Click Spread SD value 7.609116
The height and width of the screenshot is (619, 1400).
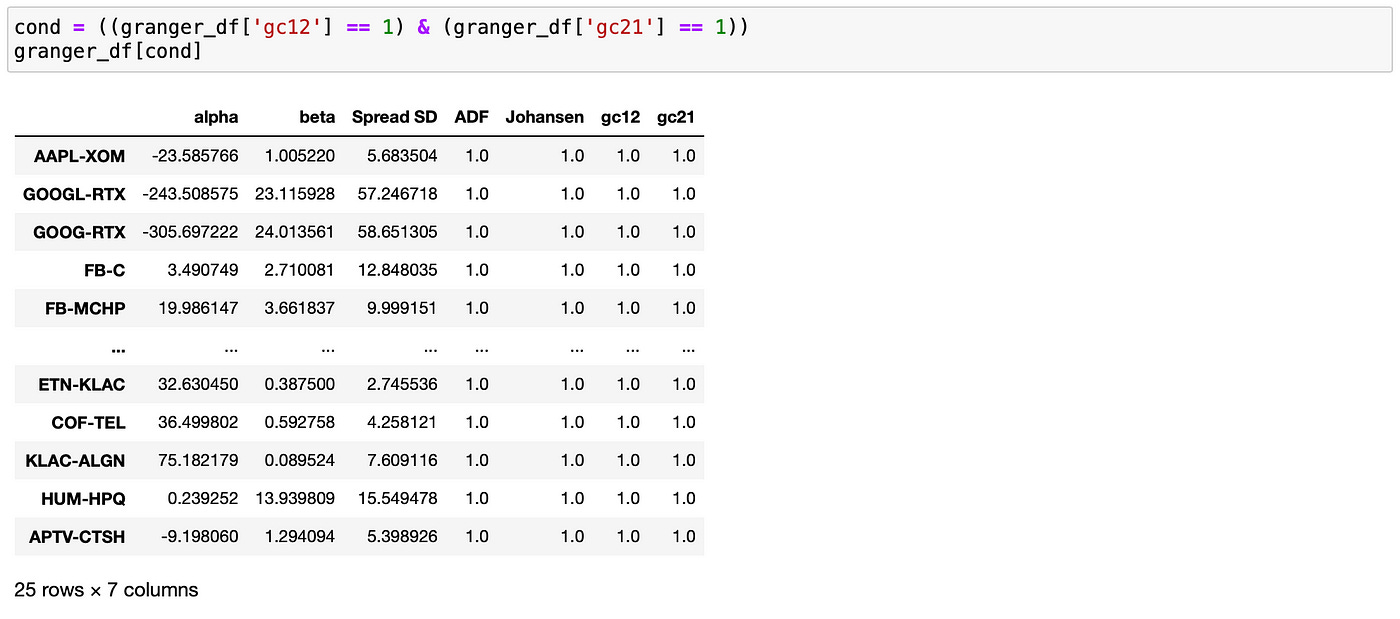pyautogui.click(x=401, y=460)
